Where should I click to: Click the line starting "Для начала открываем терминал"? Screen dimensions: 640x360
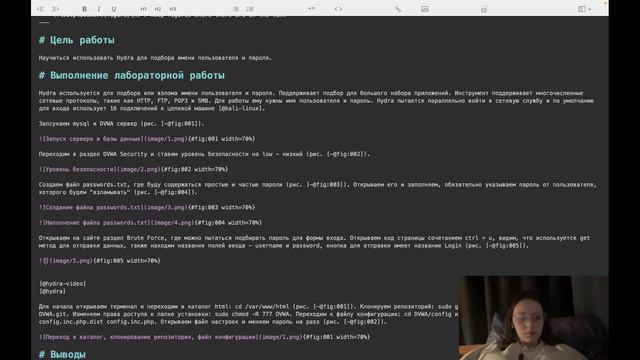click(x=249, y=314)
